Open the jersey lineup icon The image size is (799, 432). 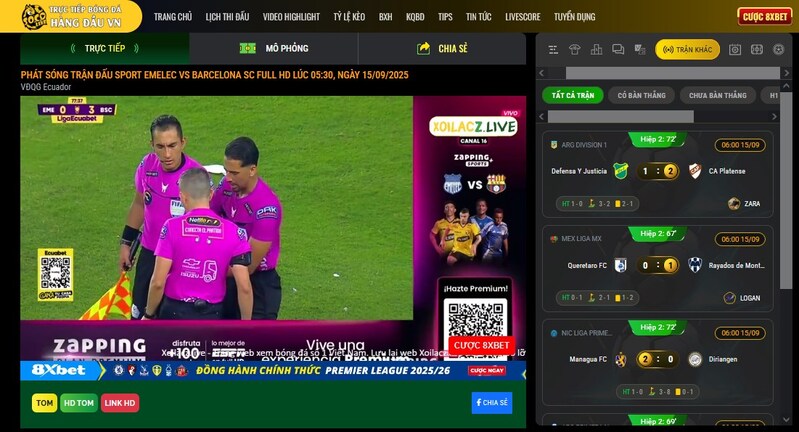[575, 49]
